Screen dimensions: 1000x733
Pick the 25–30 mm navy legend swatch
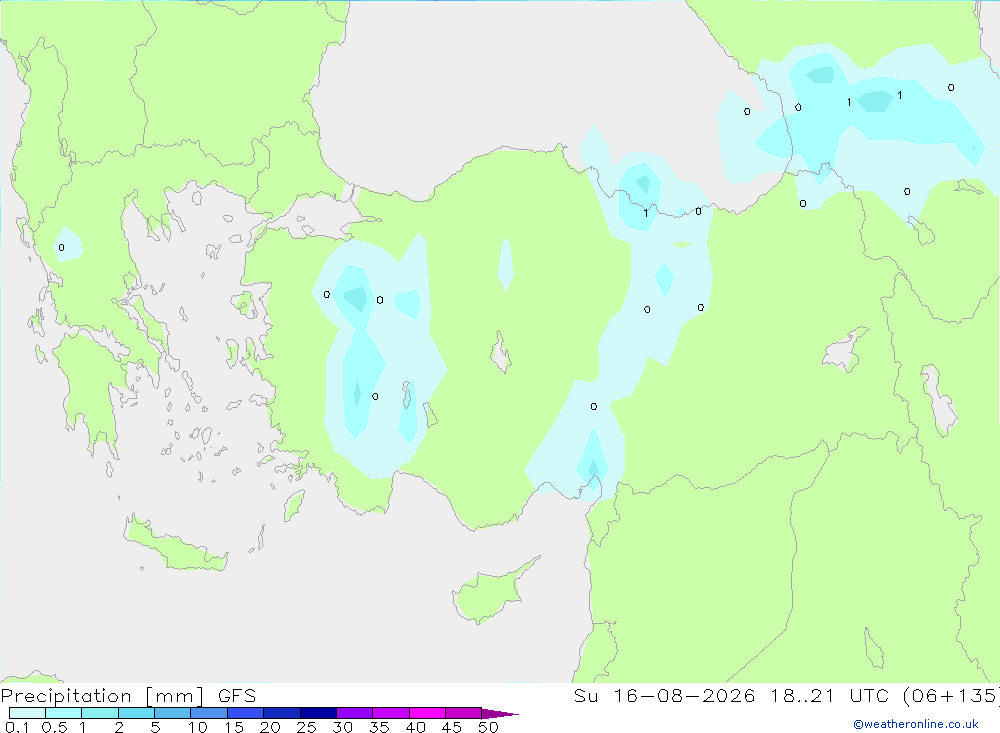point(318,713)
